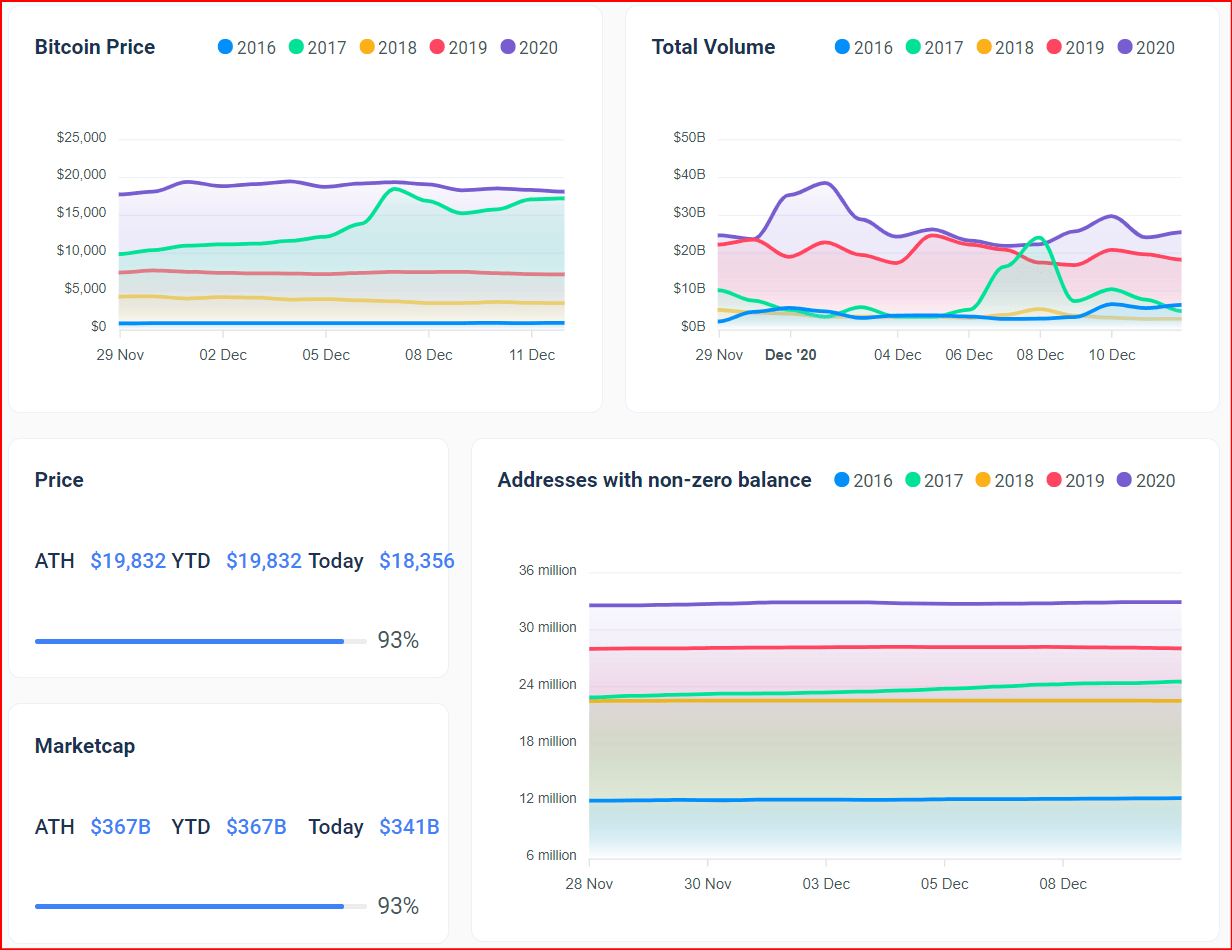
Task: Click 2018 legend dot in Addresses chart
Action: pos(983,480)
